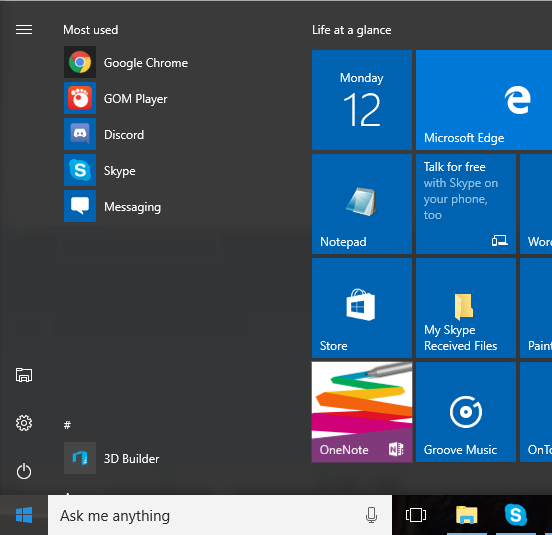Image resolution: width=552 pixels, height=535 pixels.
Task: Select the GOM Player label text
Action: pyautogui.click(x=136, y=99)
